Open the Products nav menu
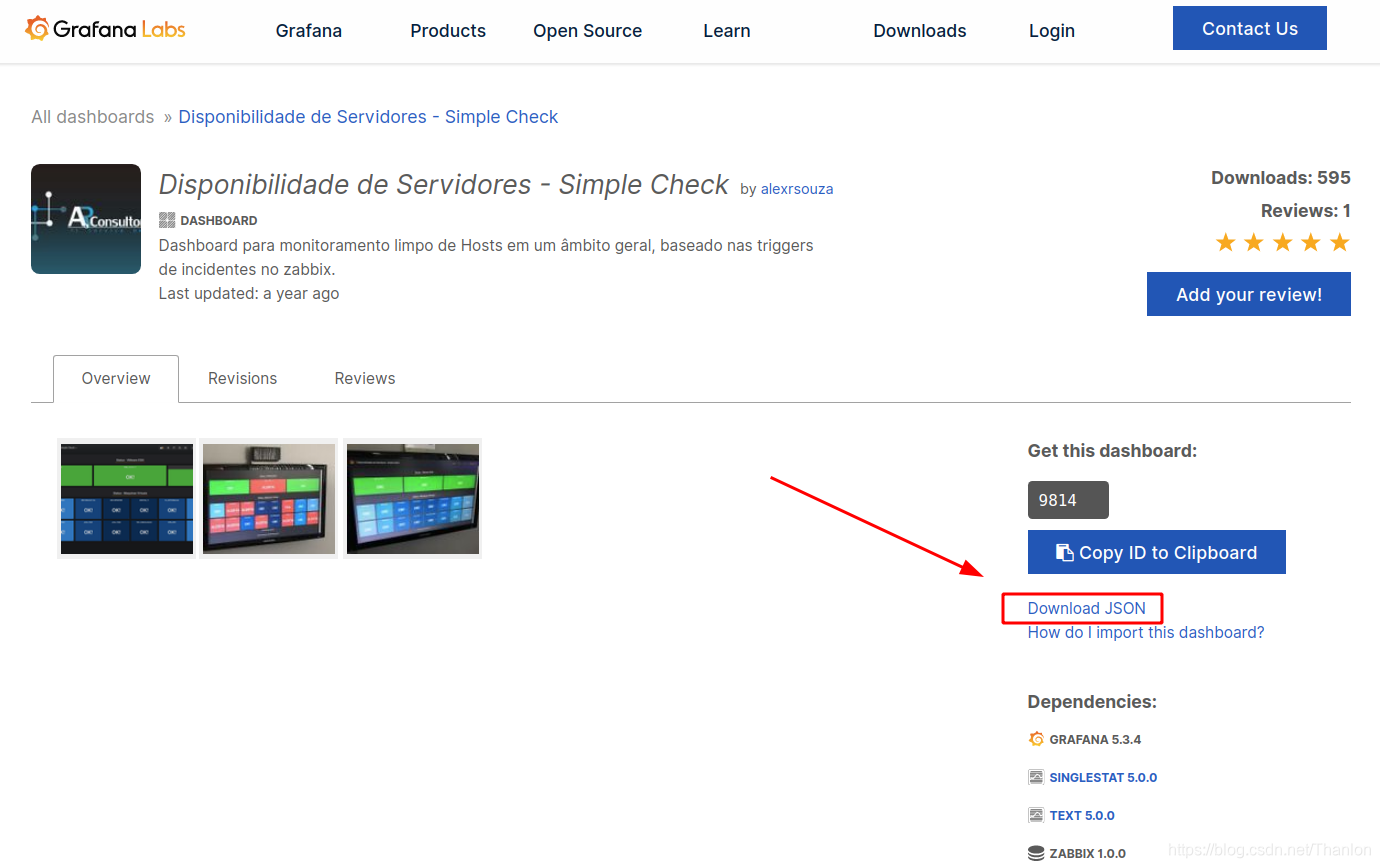Viewport: 1380px width, 868px height. click(x=448, y=31)
